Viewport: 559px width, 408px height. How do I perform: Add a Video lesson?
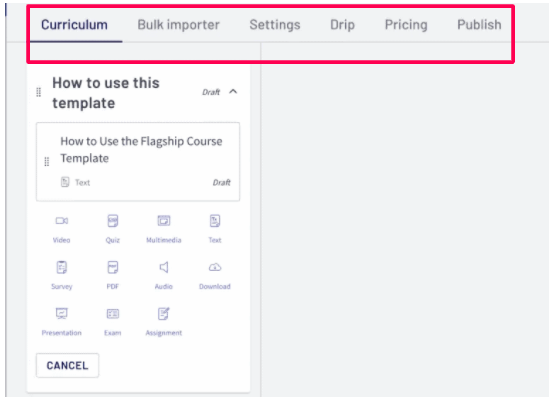coord(61,229)
